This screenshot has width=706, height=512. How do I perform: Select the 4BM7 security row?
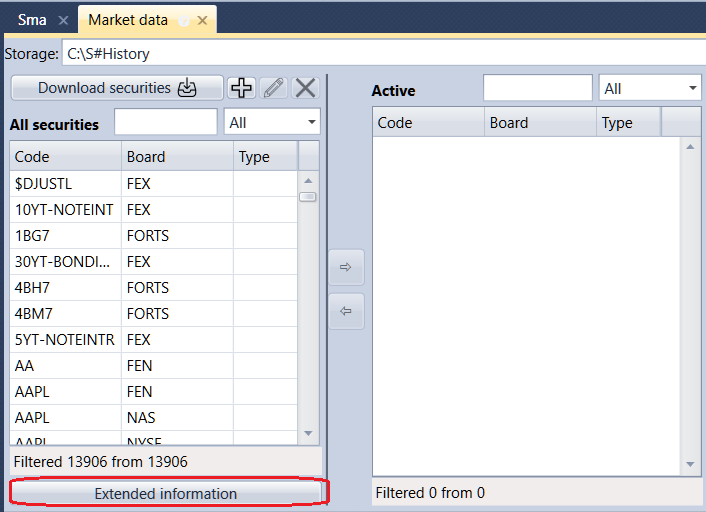(154, 313)
